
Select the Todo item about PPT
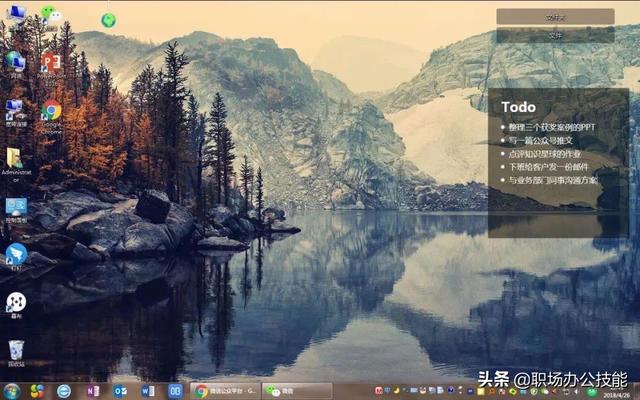click(x=551, y=127)
